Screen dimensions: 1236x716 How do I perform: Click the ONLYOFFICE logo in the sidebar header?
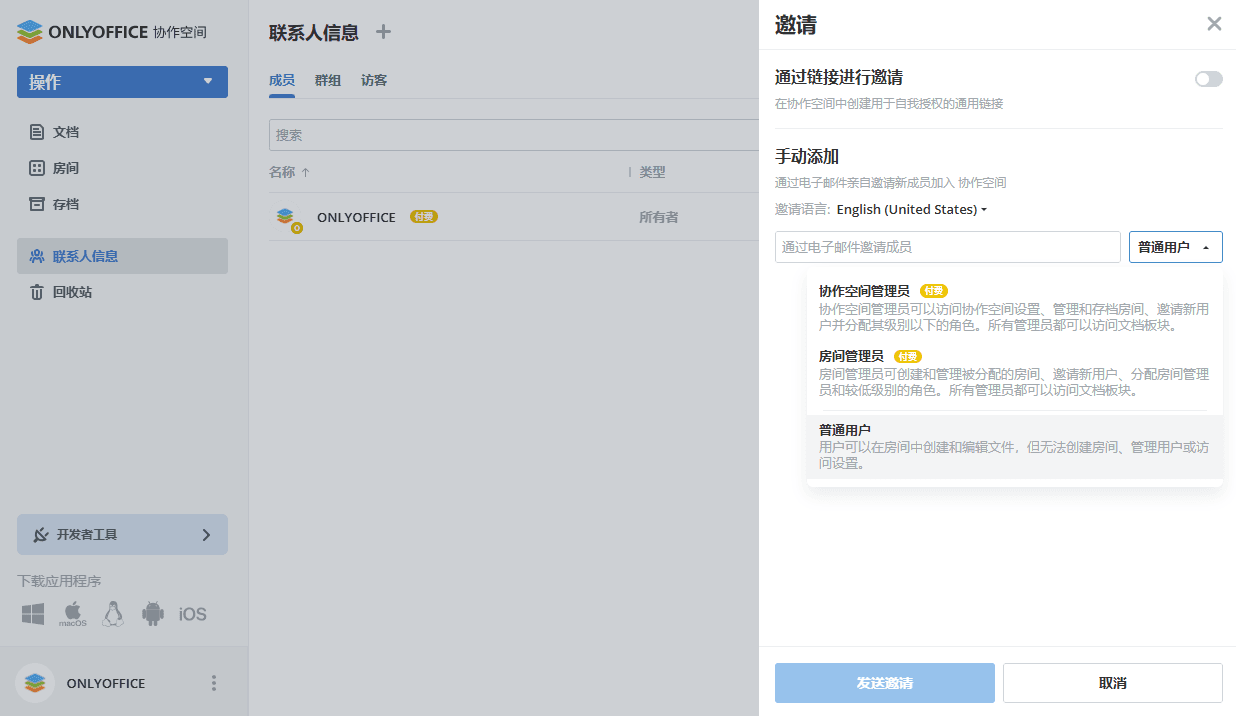(x=112, y=32)
